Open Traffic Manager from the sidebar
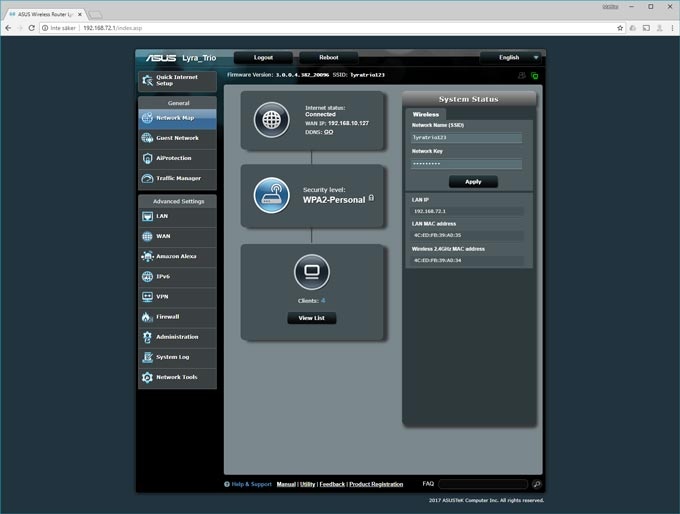The height and width of the screenshot is (514, 680). pos(177,178)
